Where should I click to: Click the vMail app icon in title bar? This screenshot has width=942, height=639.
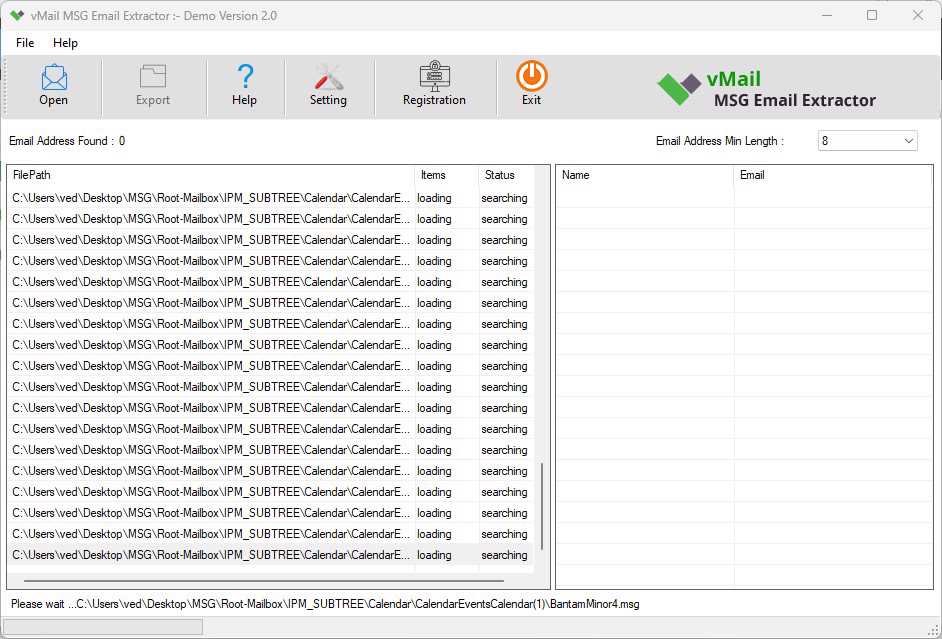(x=17, y=16)
